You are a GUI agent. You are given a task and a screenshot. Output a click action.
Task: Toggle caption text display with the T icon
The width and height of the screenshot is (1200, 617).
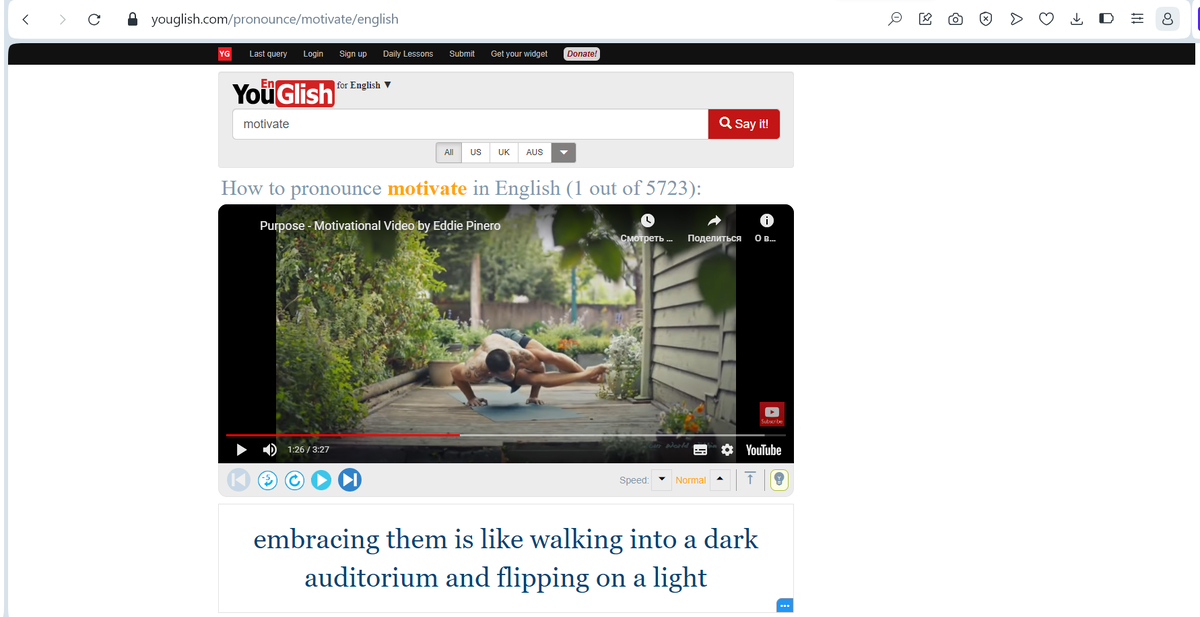[x=750, y=480]
